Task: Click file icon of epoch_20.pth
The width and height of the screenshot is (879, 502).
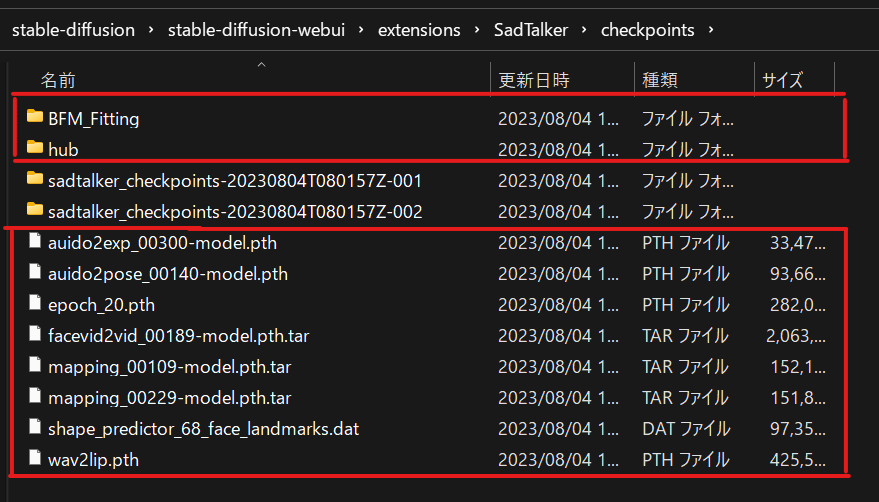Action: pos(35,303)
